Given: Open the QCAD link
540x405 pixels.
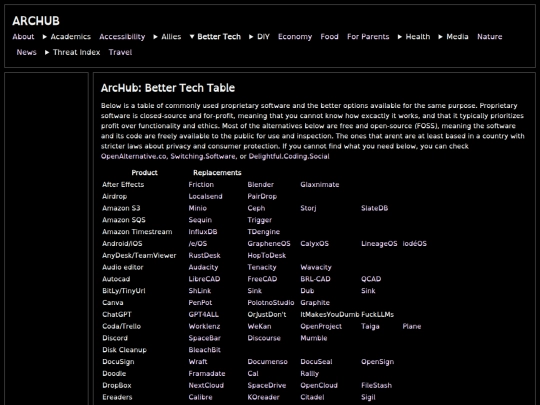Looking at the screenshot, I should (x=371, y=279).
